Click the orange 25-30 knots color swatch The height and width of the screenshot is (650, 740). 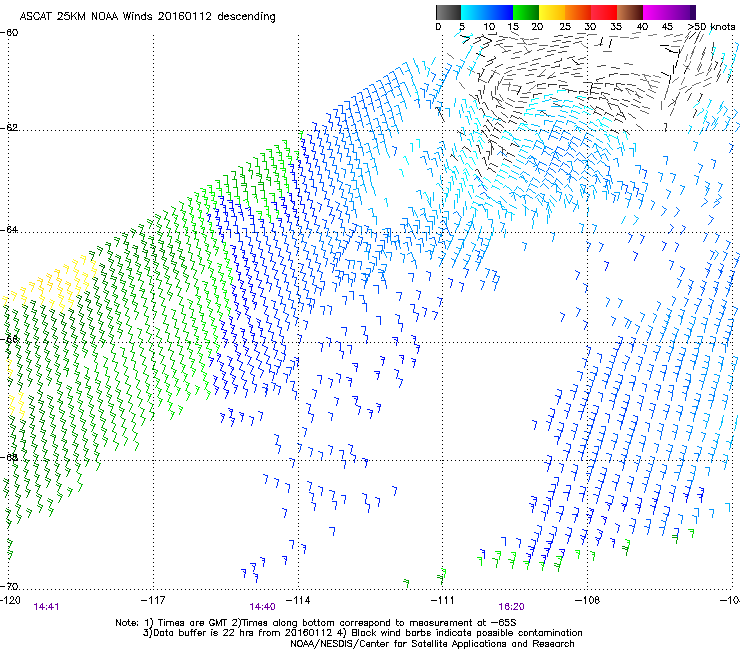(578, 12)
